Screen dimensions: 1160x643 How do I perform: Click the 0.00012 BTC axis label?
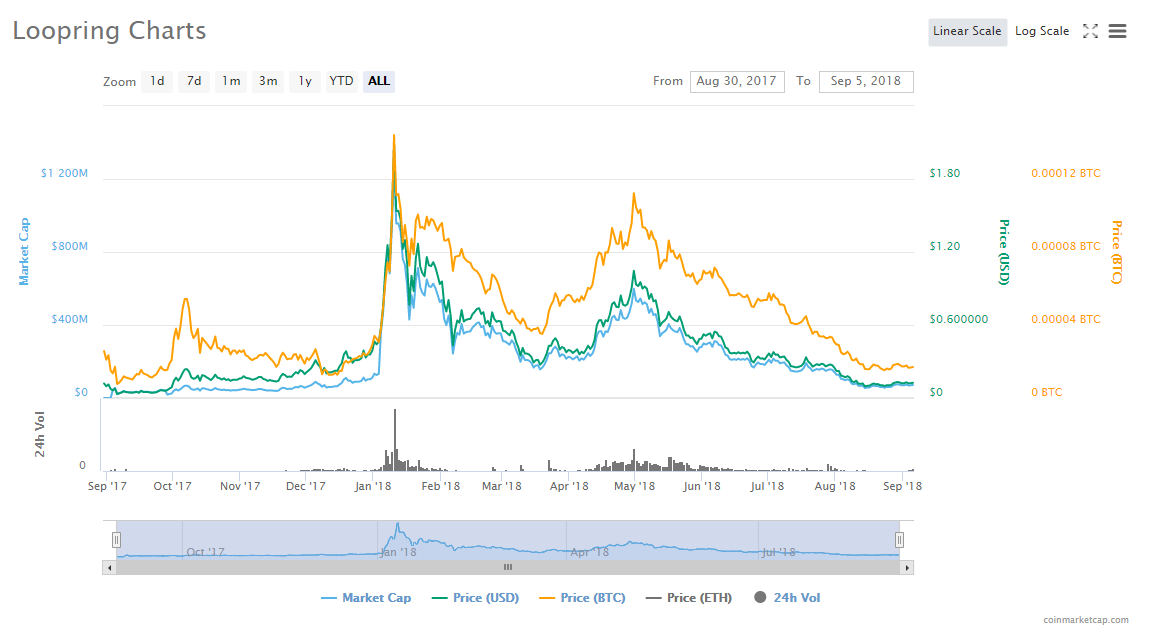(x=1066, y=173)
